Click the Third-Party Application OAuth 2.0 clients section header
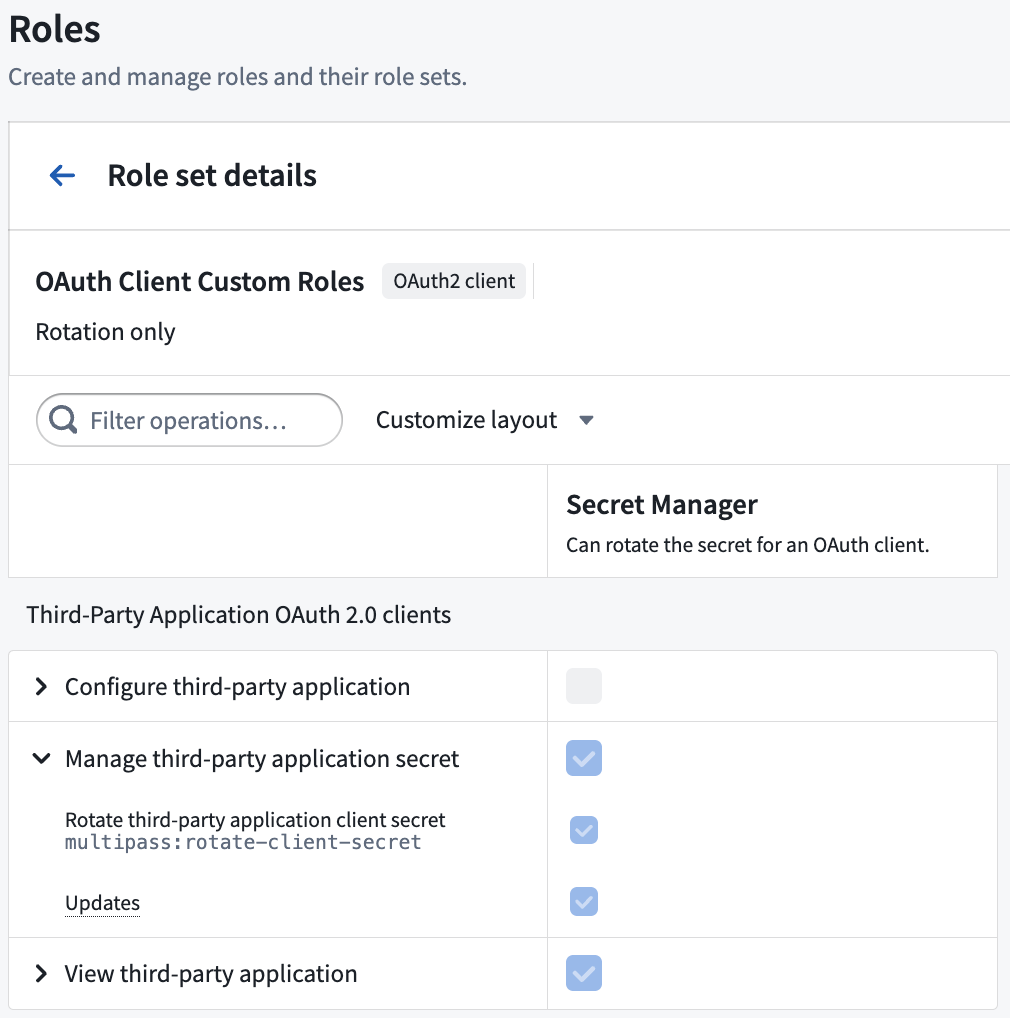This screenshot has width=1010, height=1018. coord(239,614)
